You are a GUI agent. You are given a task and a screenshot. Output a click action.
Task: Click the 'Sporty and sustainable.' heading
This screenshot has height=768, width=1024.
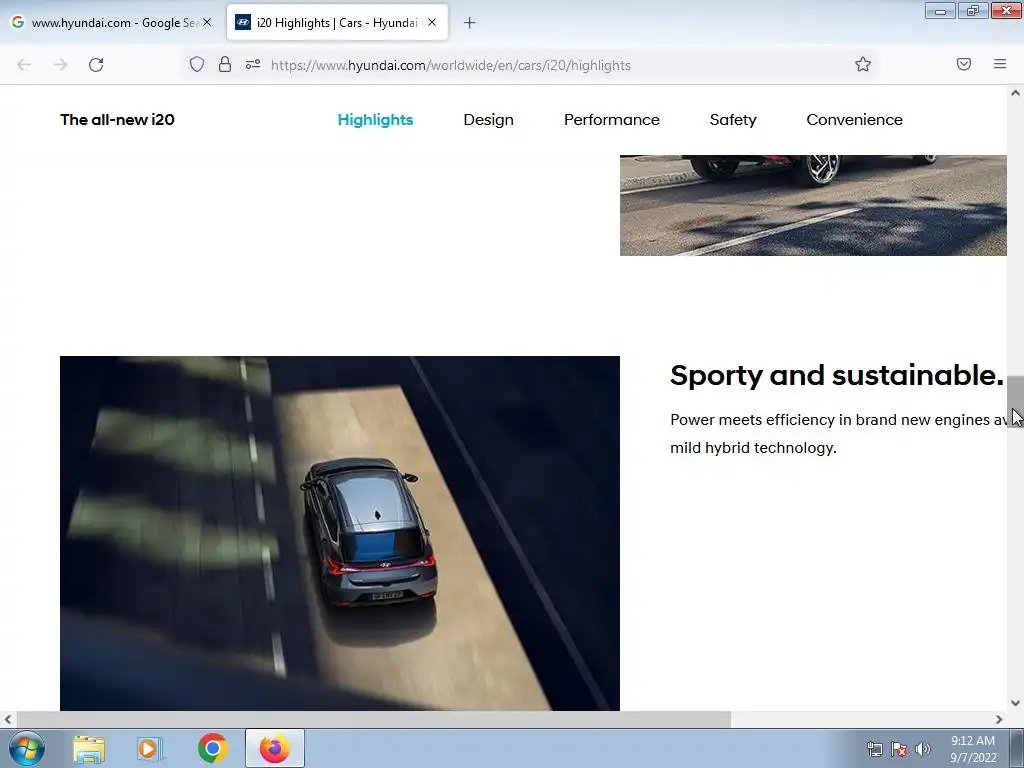837,376
